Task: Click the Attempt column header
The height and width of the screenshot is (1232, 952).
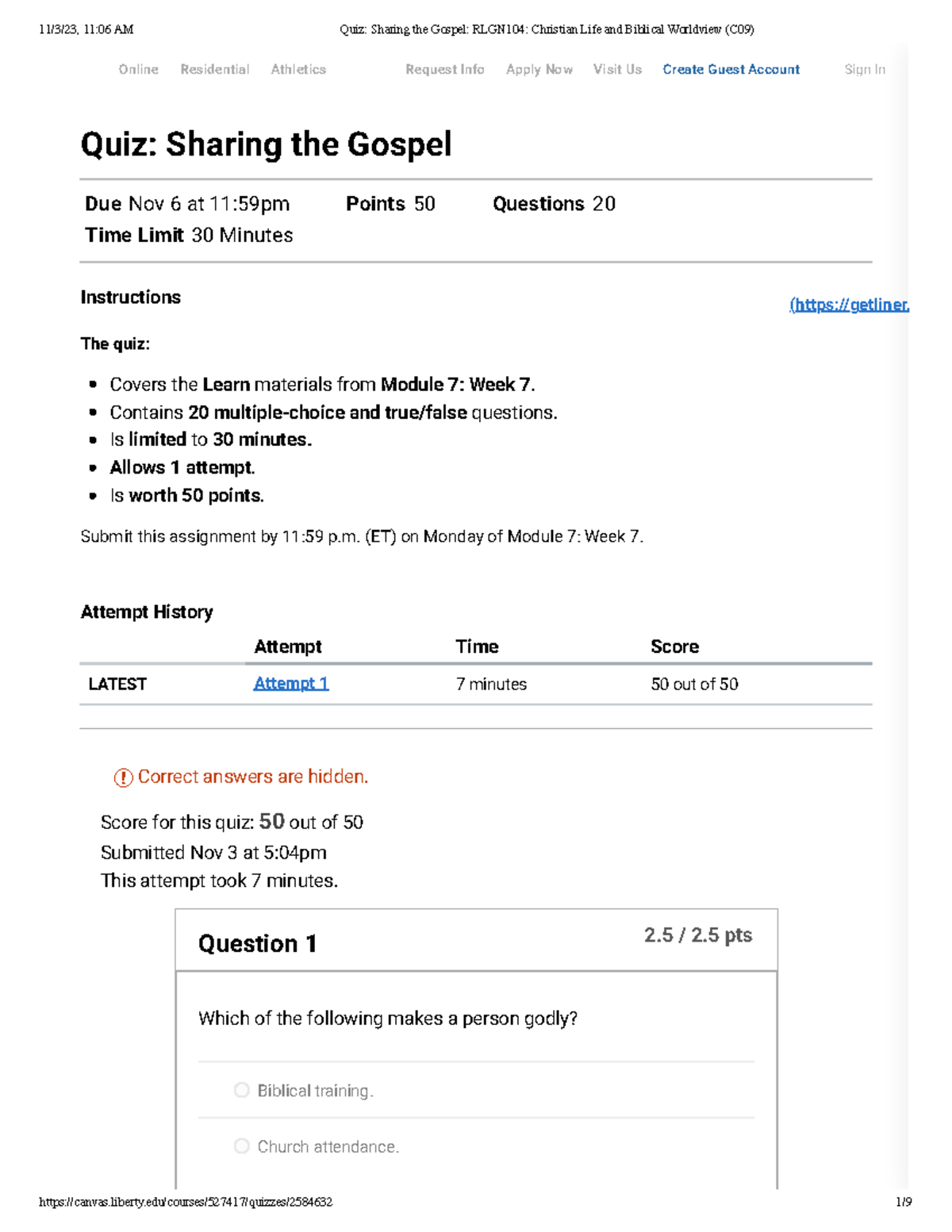Action: pos(288,647)
